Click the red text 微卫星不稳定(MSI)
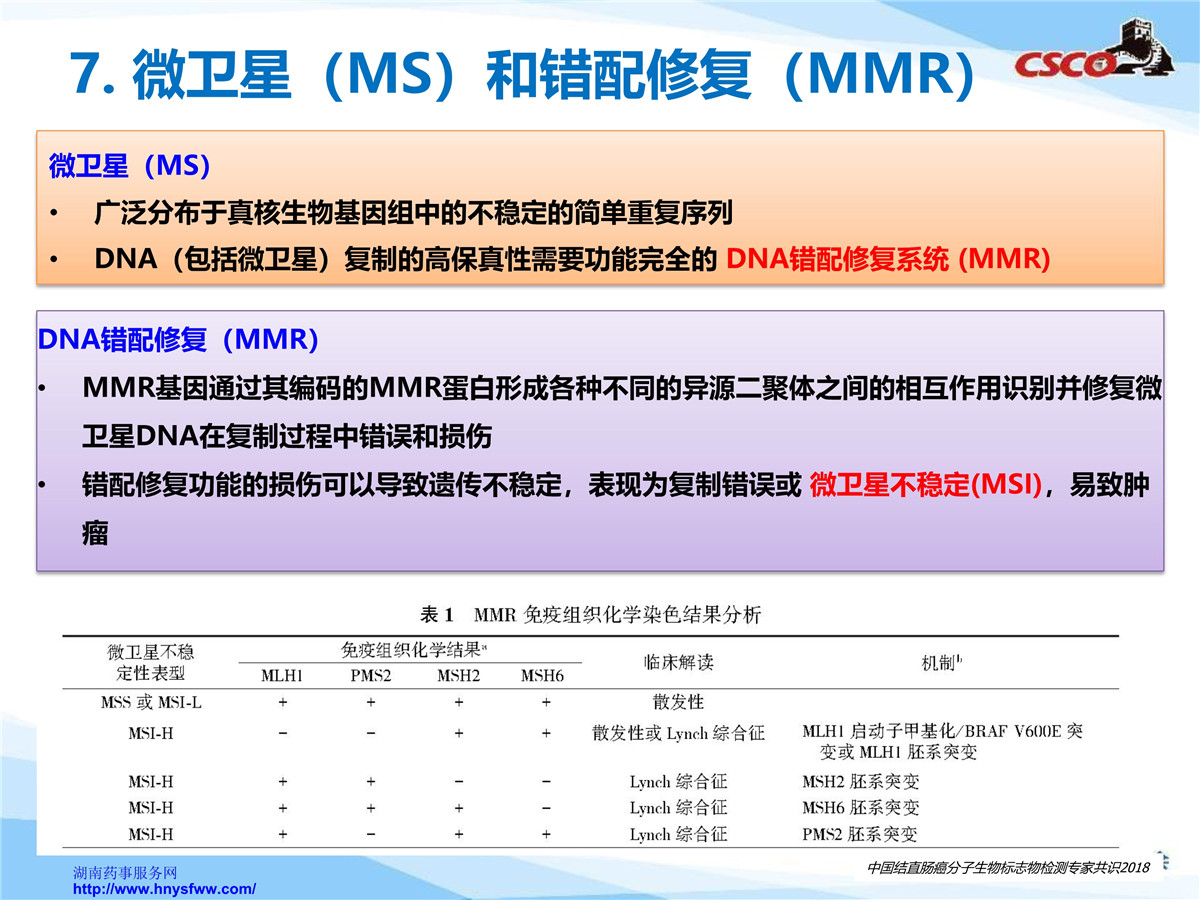This screenshot has width=1200, height=900. click(925, 486)
